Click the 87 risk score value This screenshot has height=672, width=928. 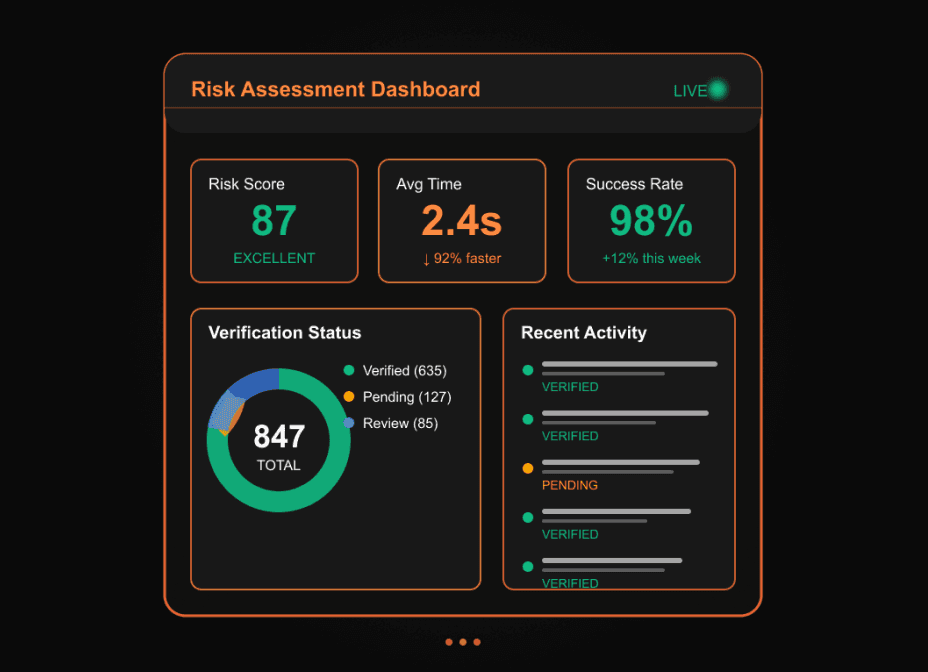pos(273,220)
